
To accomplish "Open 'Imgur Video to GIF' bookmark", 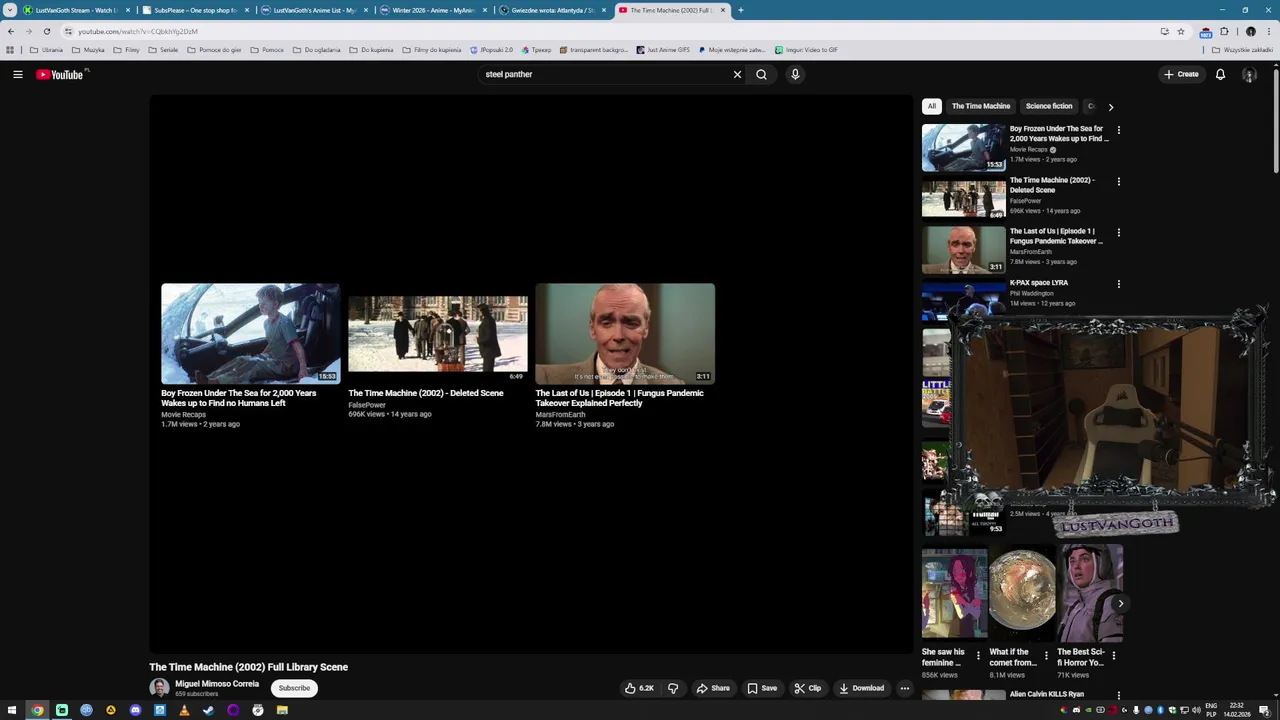I will point(806,49).
